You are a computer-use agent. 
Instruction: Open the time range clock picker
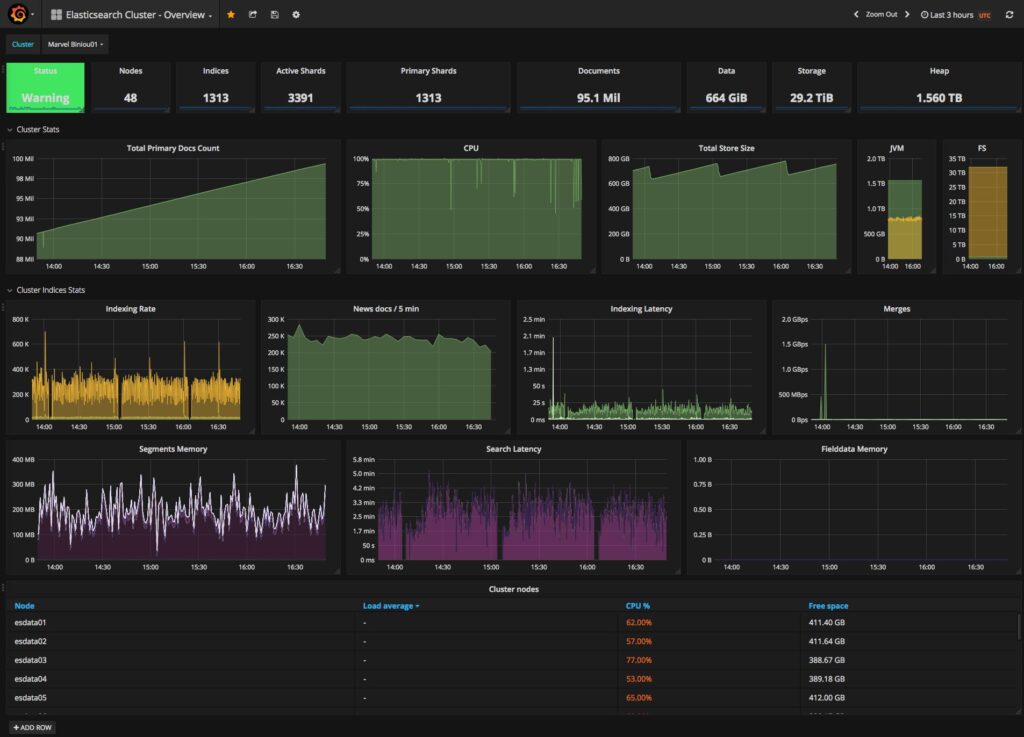pos(925,15)
